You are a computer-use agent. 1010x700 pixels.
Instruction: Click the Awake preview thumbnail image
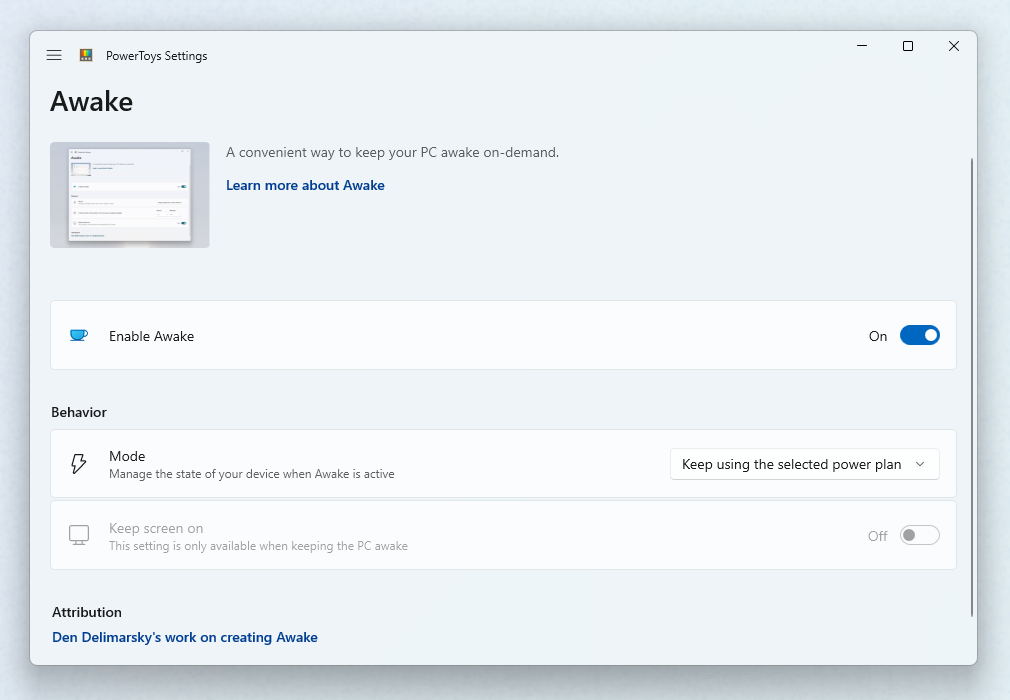point(129,194)
